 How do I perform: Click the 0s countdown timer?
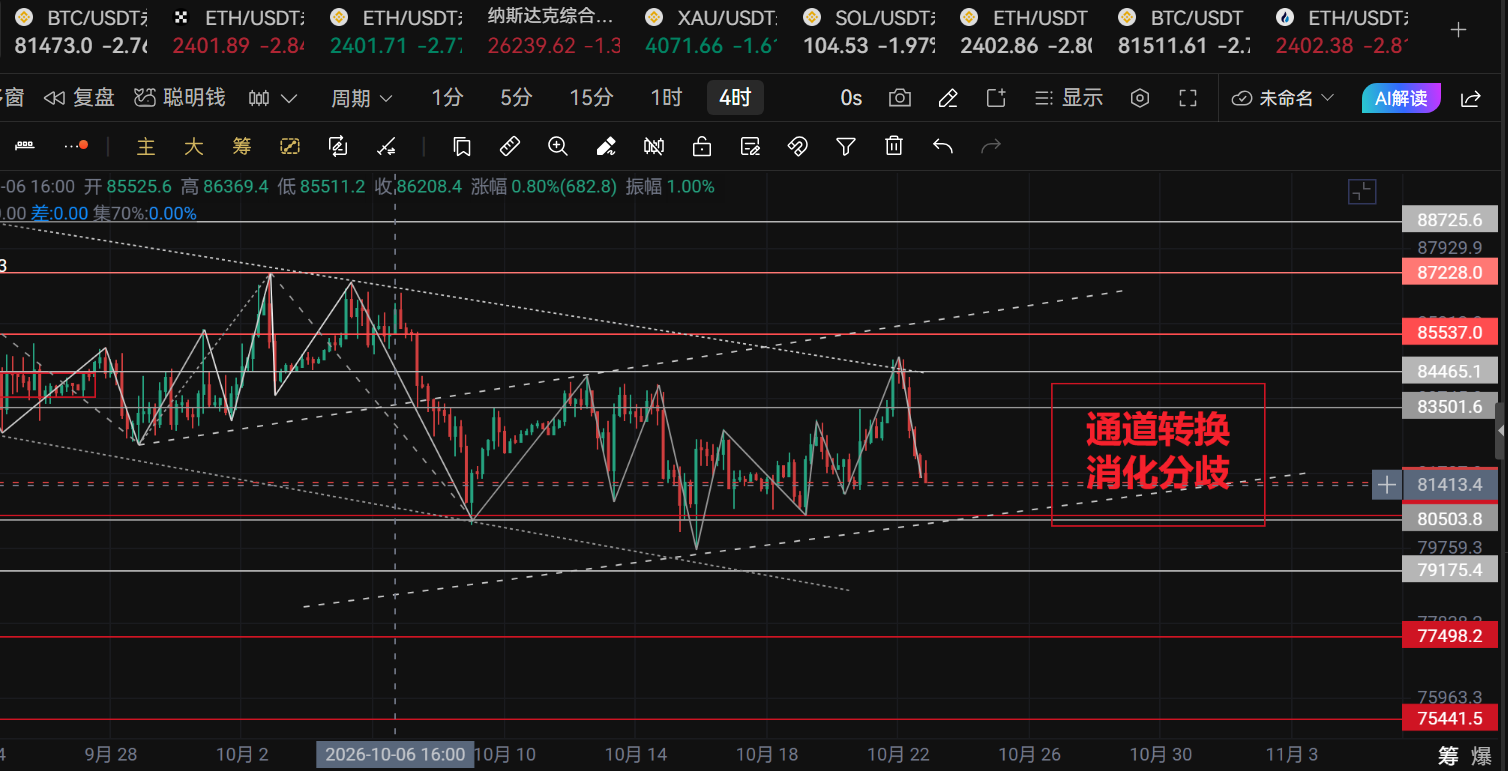pyautogui.click(x=851, y=98)
